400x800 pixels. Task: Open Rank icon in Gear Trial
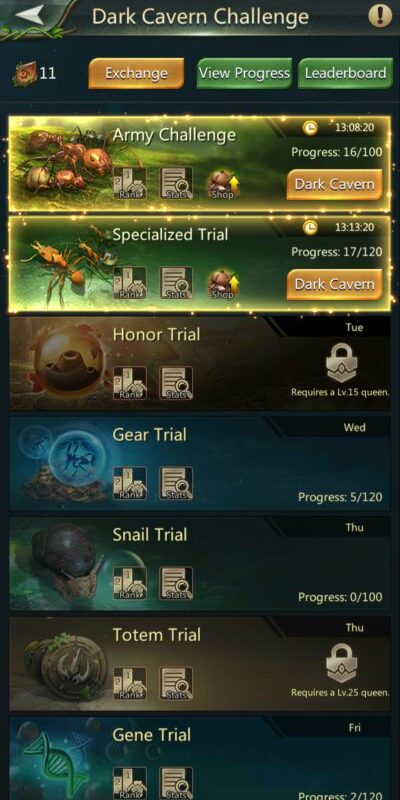(130, 483)
